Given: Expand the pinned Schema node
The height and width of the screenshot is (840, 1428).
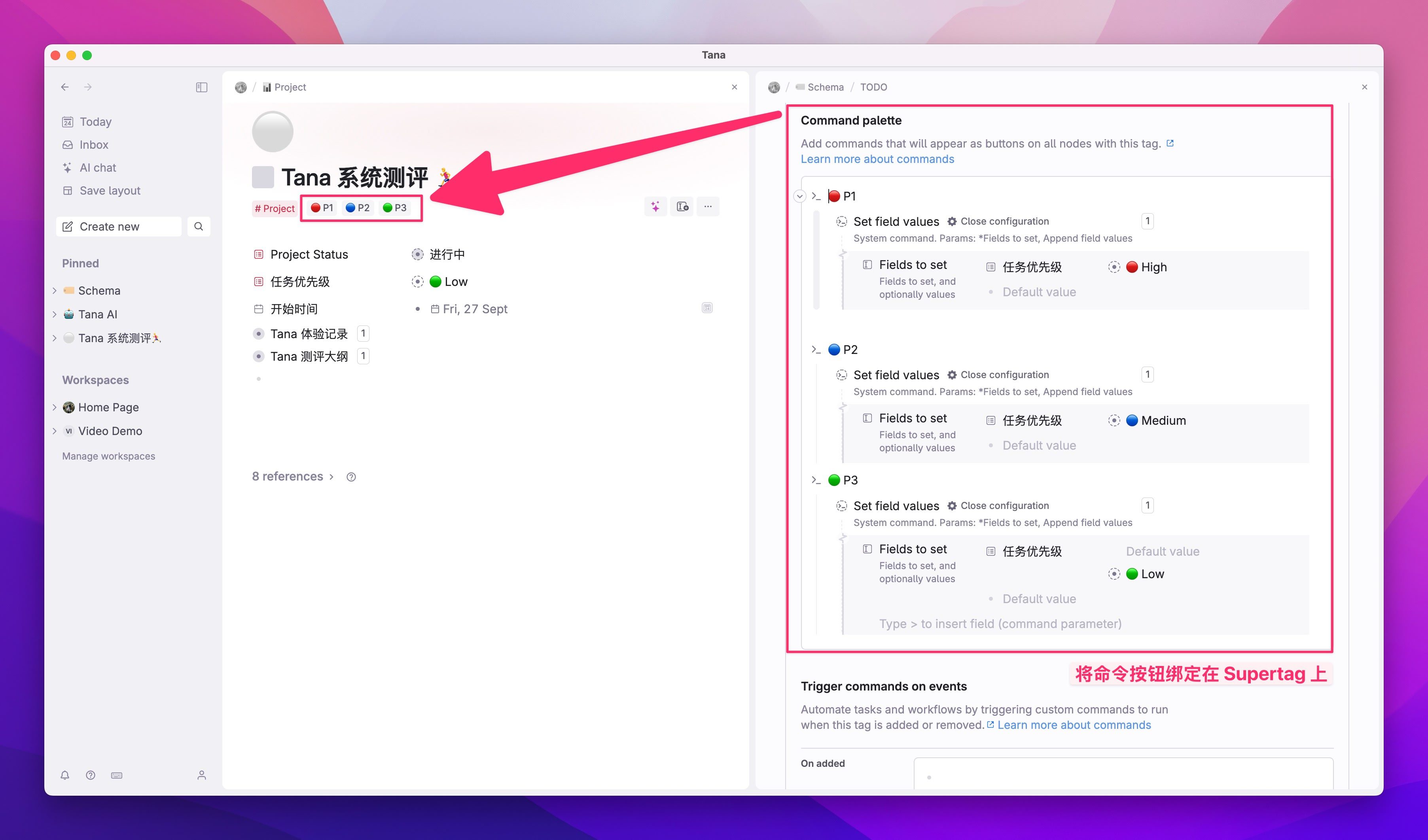Looking at the screenshot, I should 55,291.
